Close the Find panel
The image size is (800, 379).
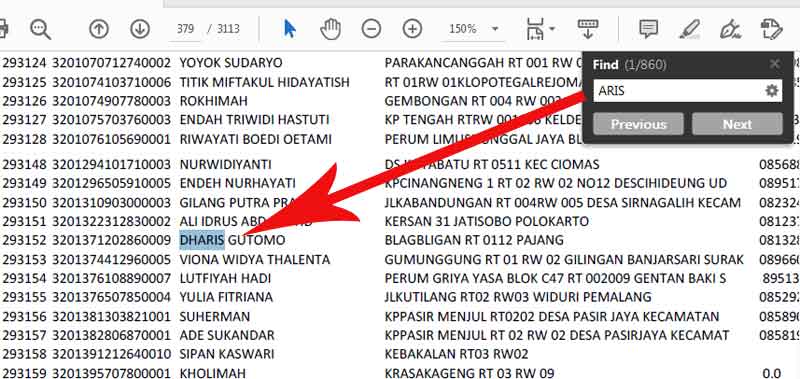coord(774,64)
